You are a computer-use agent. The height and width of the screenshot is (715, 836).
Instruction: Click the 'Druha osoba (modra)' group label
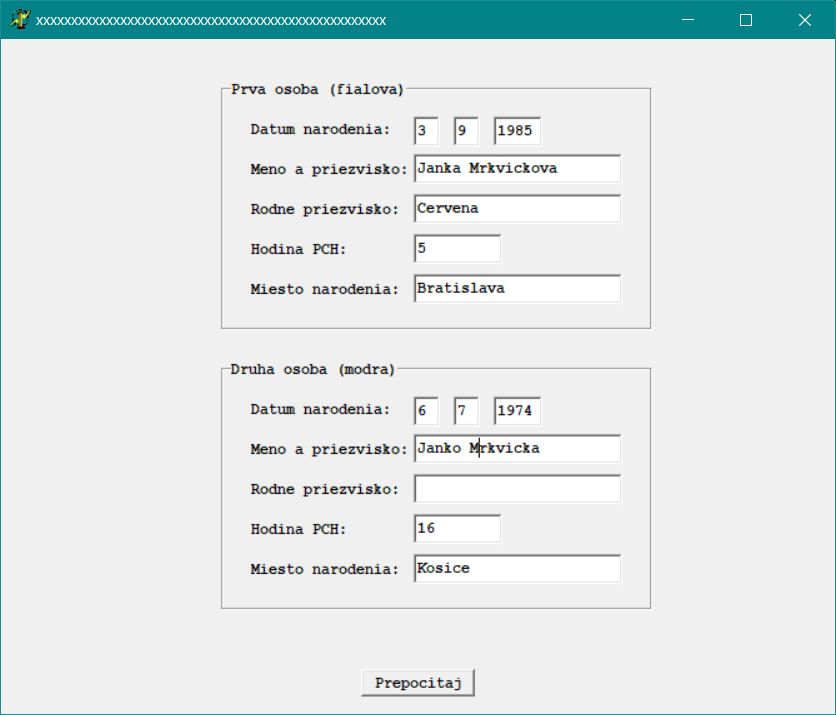point(312,369)
